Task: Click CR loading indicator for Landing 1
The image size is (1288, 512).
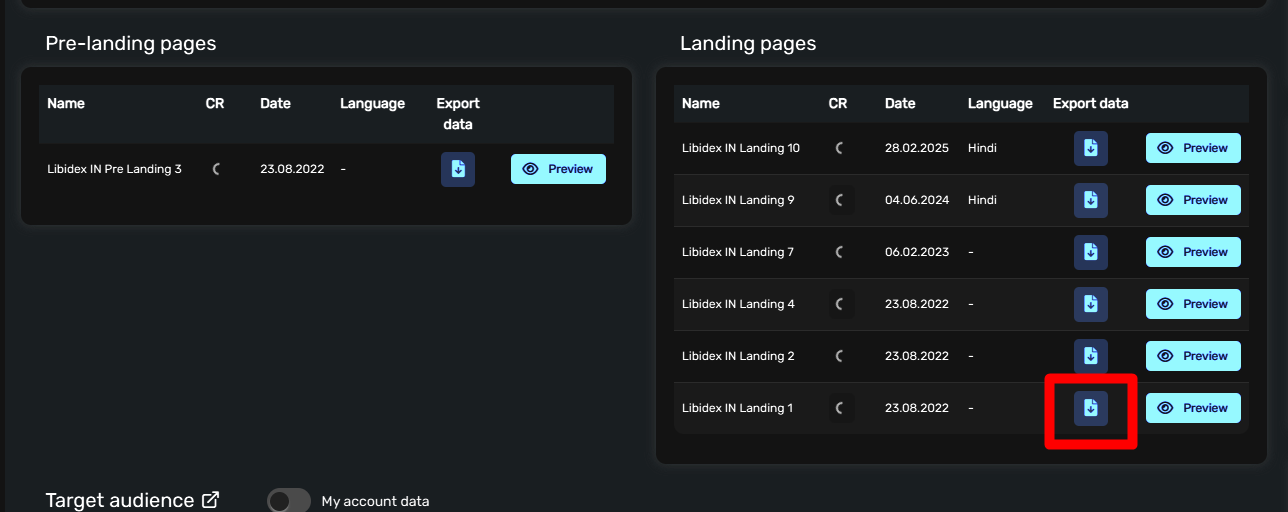Action: coord(841,408)
